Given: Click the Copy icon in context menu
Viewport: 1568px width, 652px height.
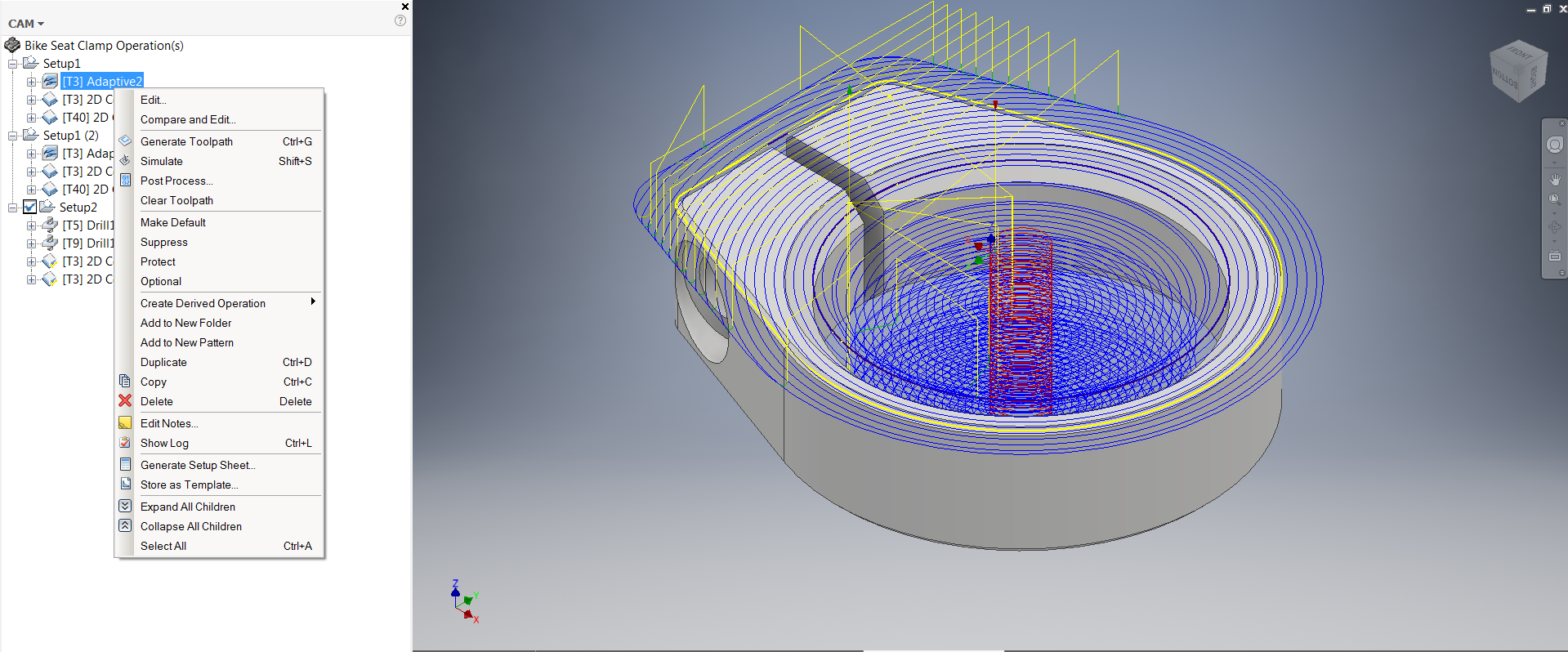Looking at the screenshot, I should point(125,381).
